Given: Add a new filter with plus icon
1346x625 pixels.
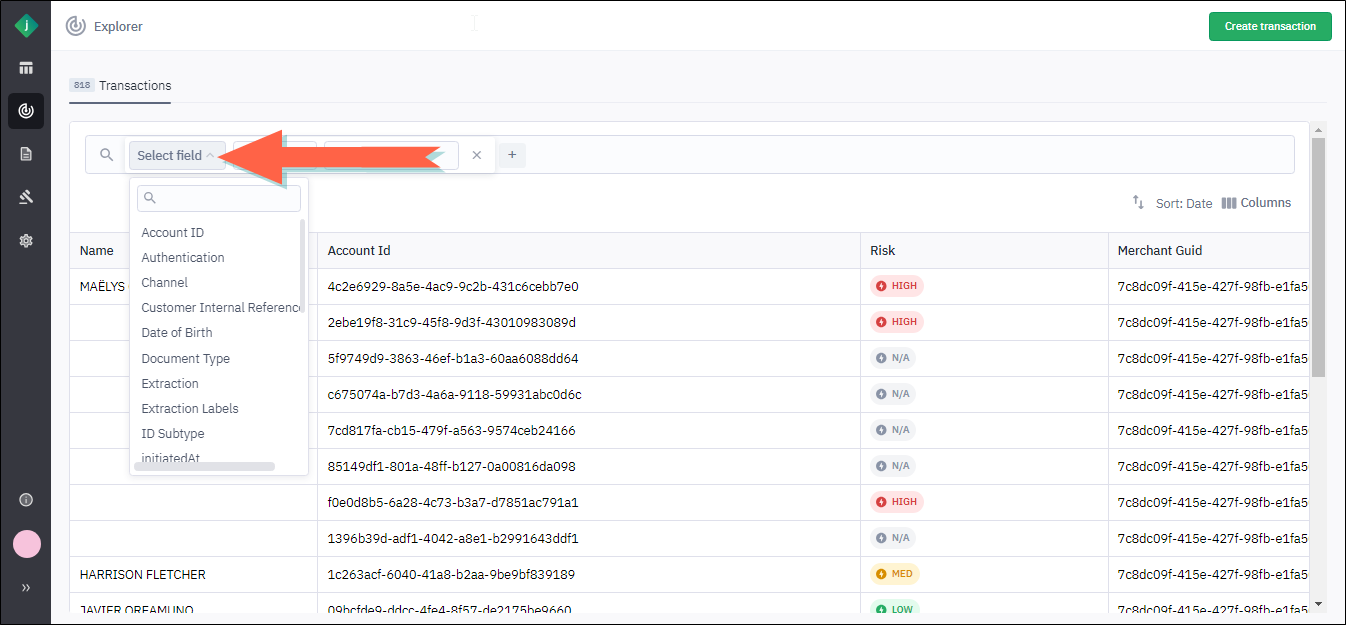Looking at the screenshot, I should 512,155.
